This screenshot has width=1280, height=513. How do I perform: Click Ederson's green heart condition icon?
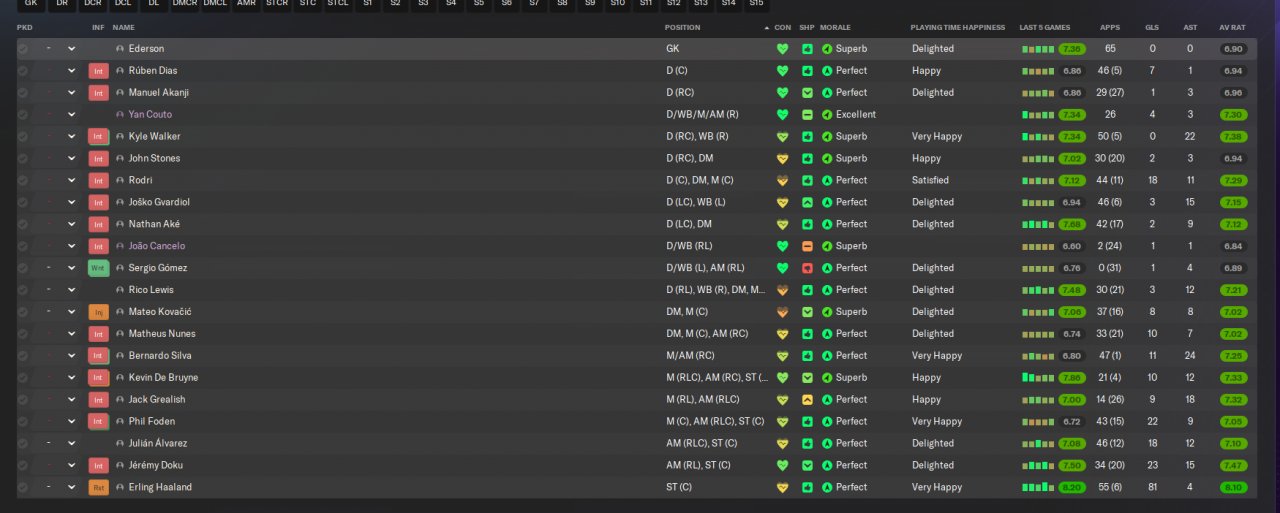click(x=782, y=49)
